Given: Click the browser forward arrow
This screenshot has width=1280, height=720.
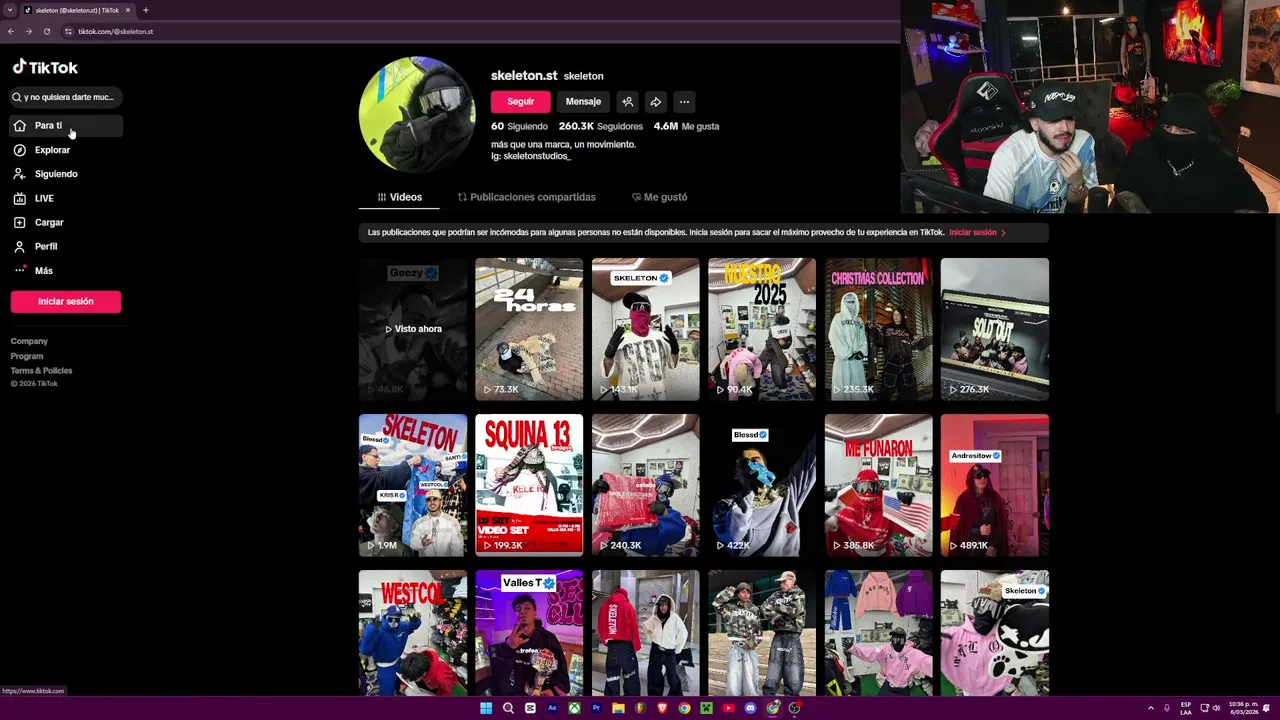Looking at the screenshot, I should [x=28, y=31].
